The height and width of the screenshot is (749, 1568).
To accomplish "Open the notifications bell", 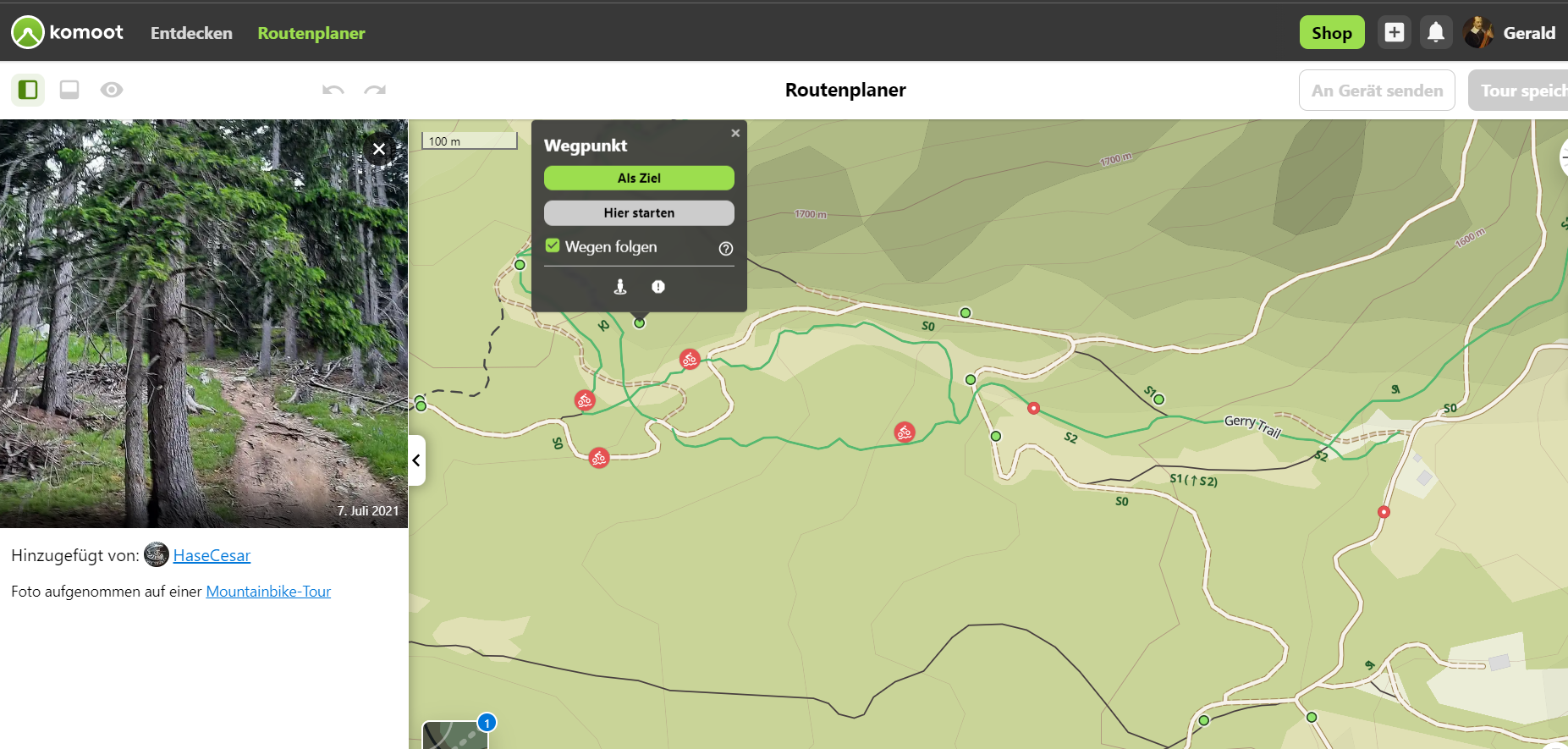I will point(1435,33).
